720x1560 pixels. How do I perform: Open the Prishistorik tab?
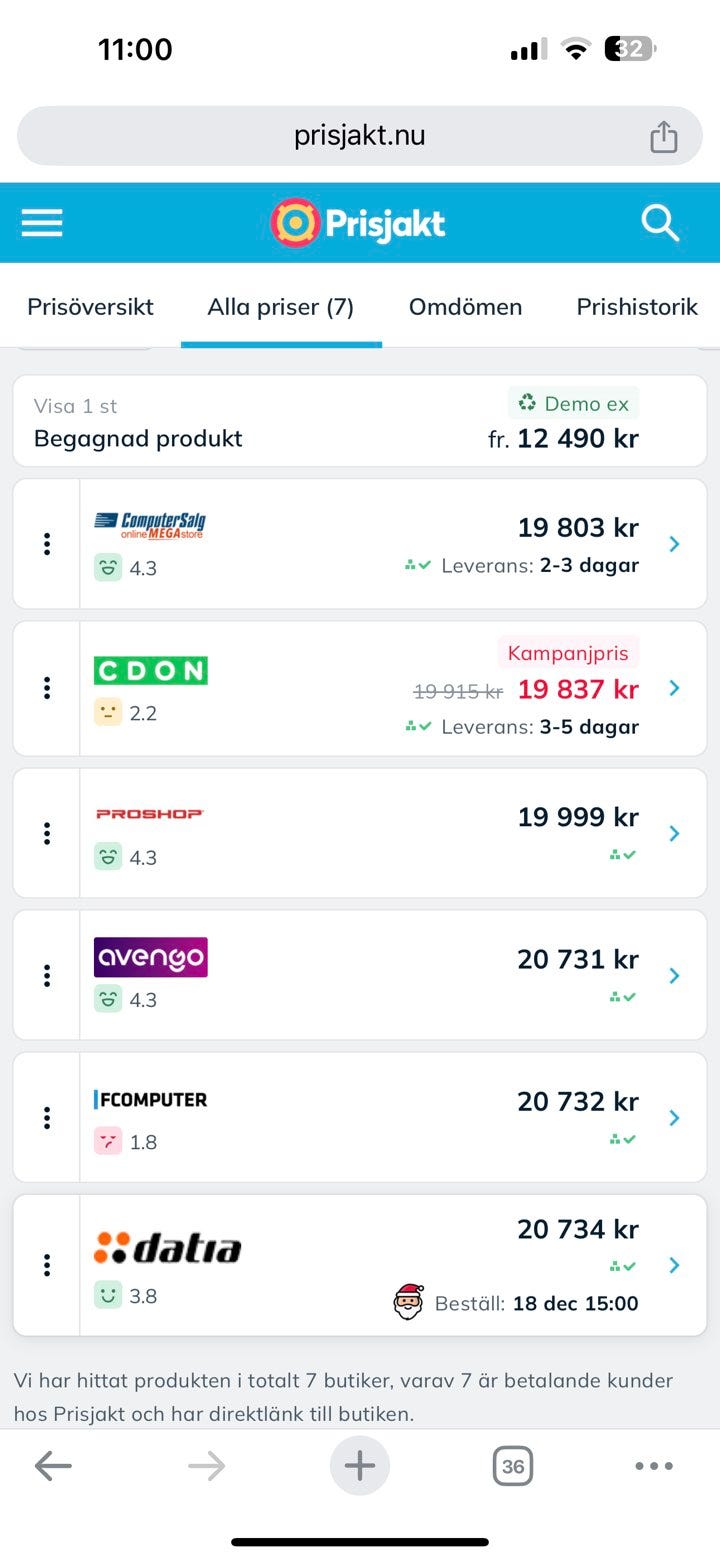(637, 307)
